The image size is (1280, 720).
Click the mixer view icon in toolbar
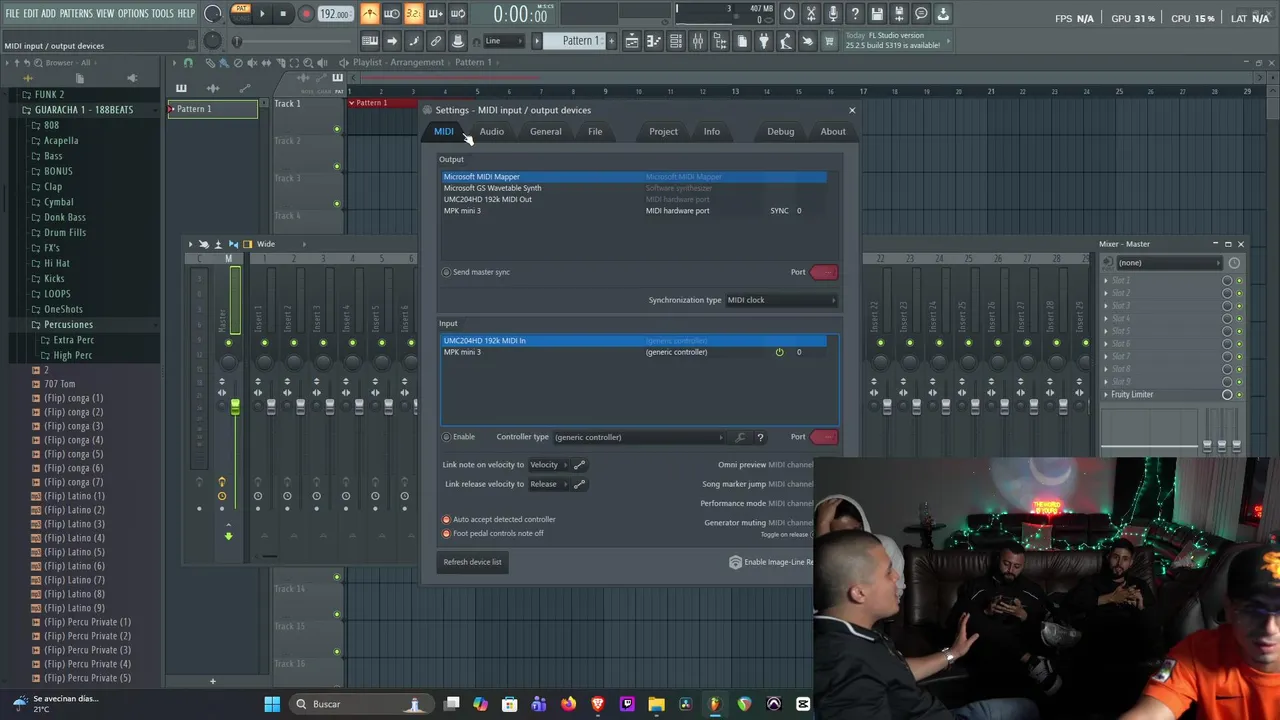coord(698,41)
